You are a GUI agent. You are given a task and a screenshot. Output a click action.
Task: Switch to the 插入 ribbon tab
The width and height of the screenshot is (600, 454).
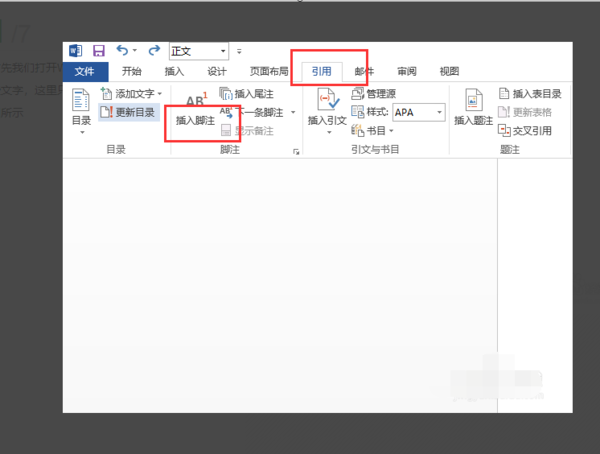click(x=174, y=71)
